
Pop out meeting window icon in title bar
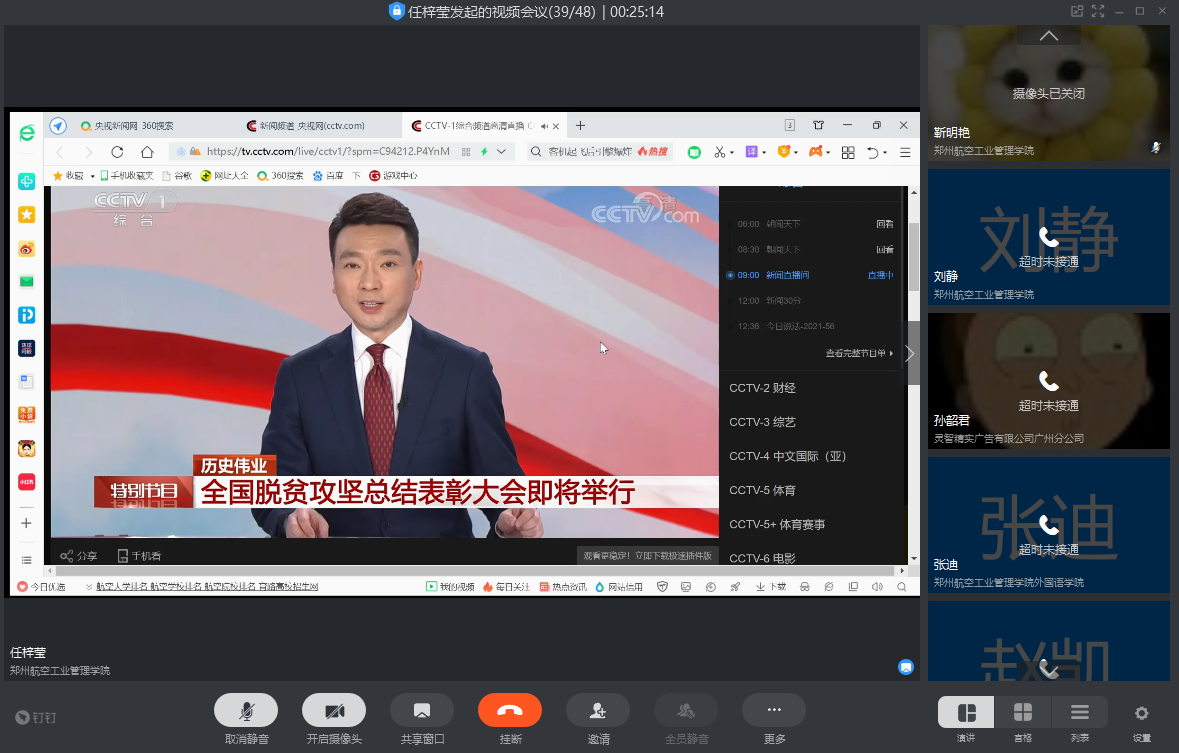pos(1077,11)
